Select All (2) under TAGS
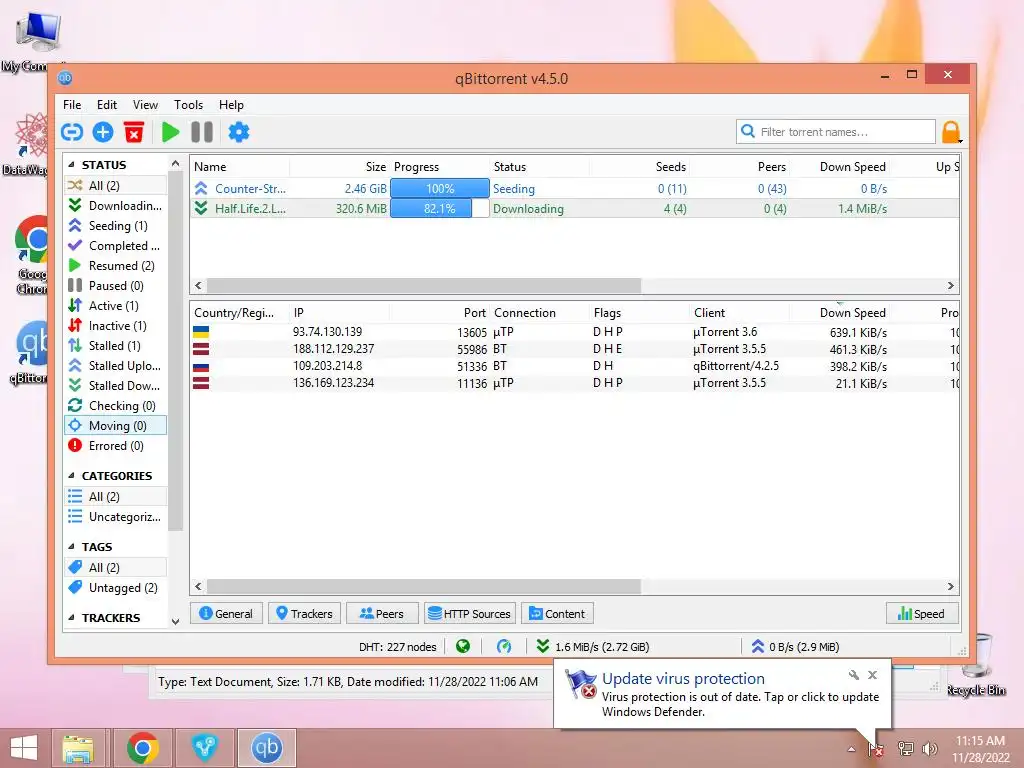This screenshot has height=768, width=1024. 116,568
